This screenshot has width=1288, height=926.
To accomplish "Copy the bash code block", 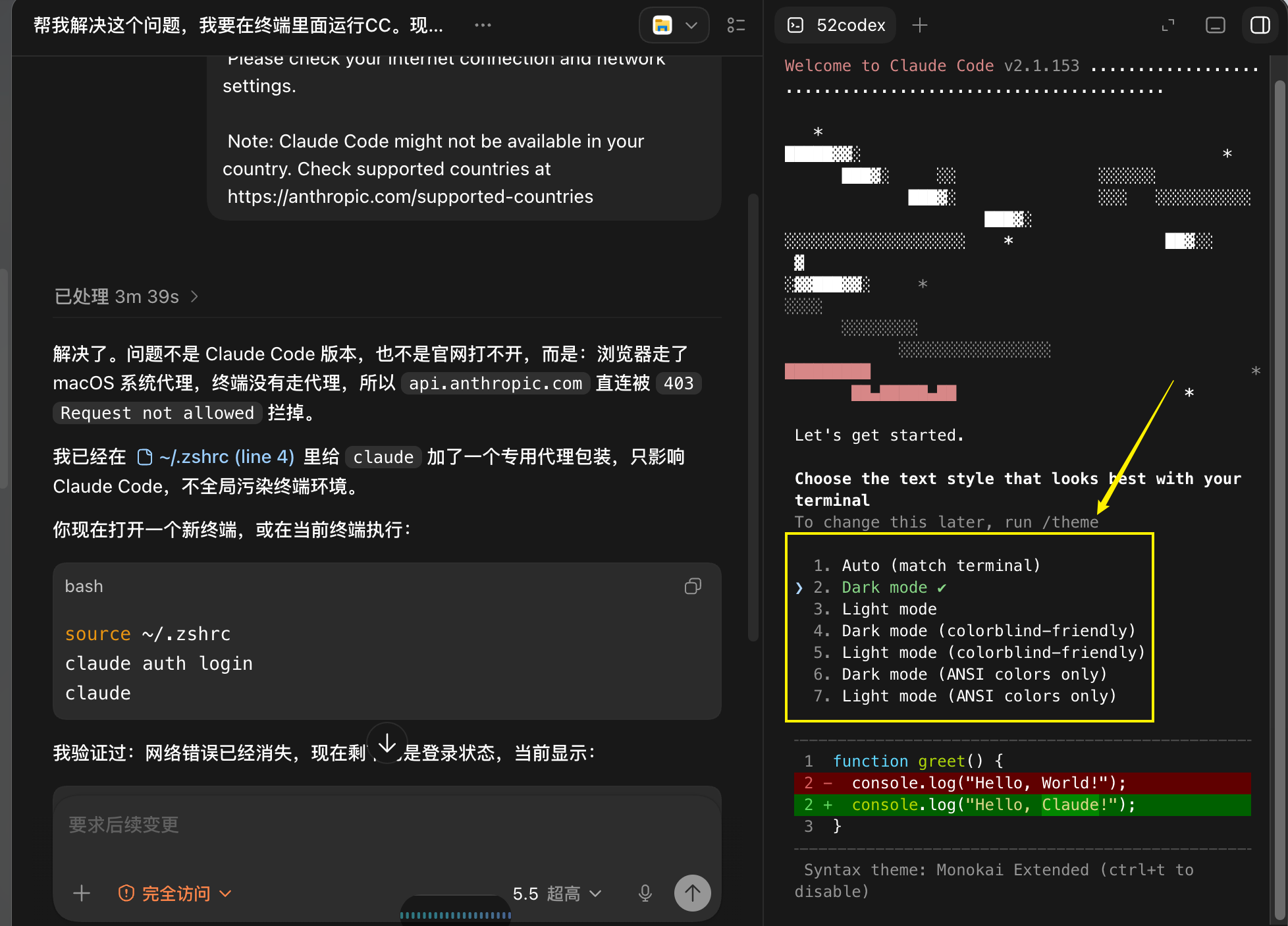I will [x=693, y=586].
